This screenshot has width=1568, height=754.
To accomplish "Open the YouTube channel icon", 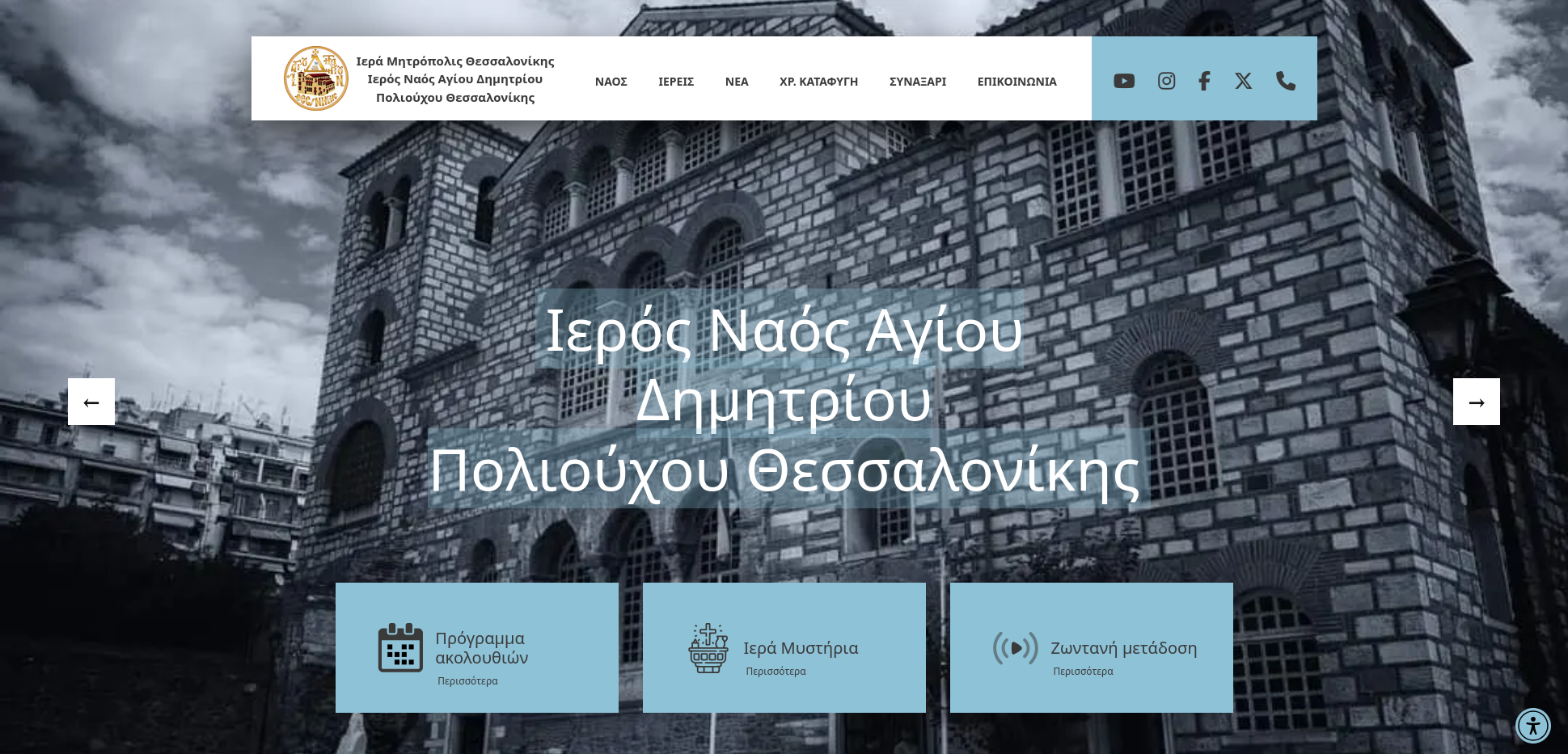I will tap(1124, 81).
